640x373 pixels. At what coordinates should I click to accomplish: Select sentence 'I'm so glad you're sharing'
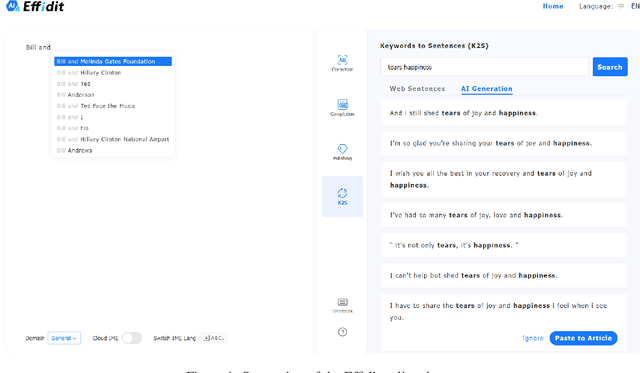pos(504,143)
